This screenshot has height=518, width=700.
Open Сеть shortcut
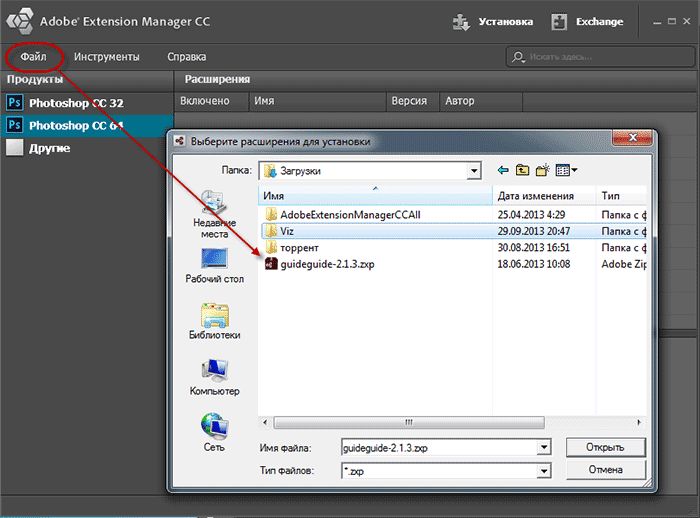[214, 432]
